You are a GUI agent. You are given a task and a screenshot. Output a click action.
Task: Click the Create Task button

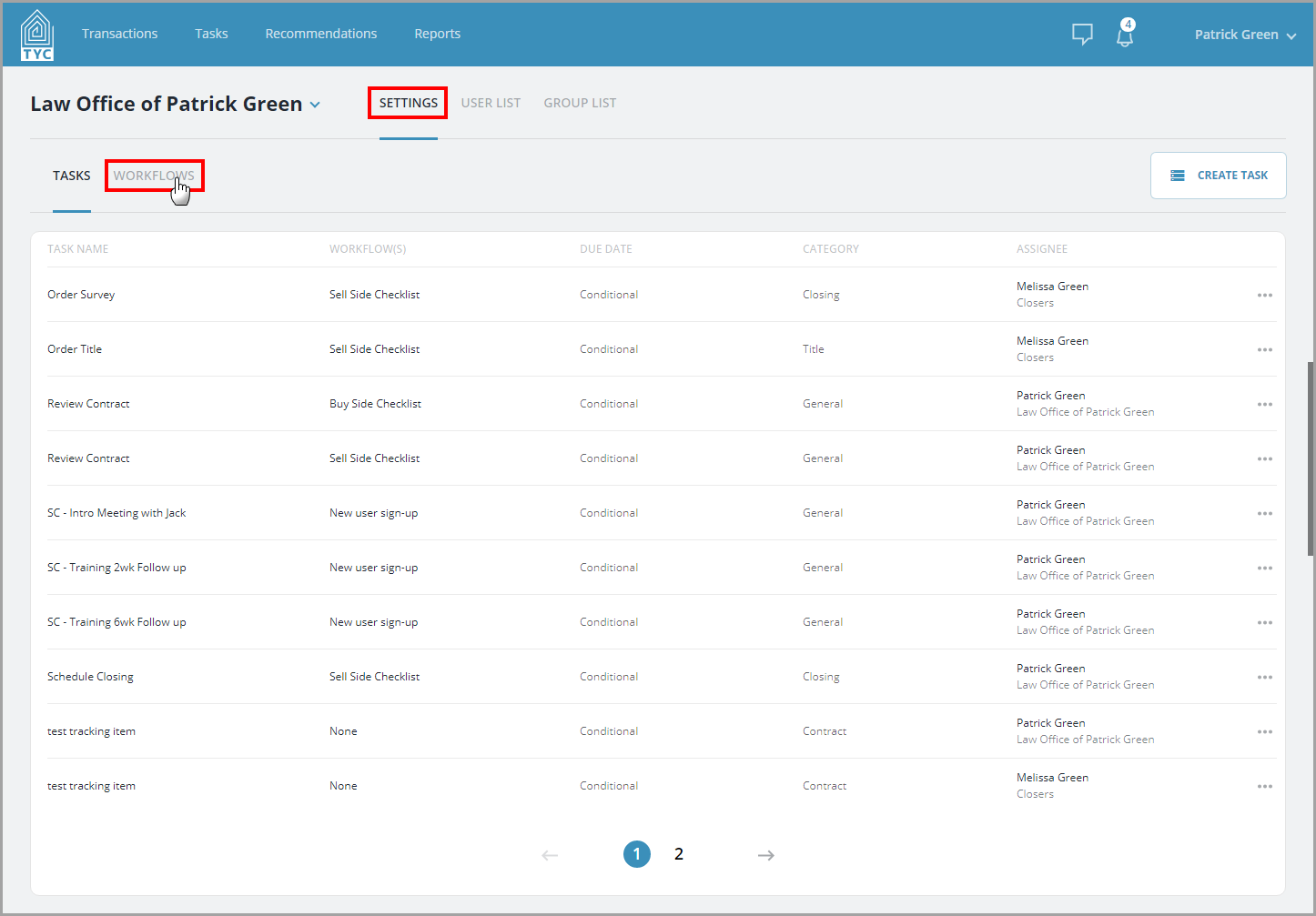[1218, 176]
